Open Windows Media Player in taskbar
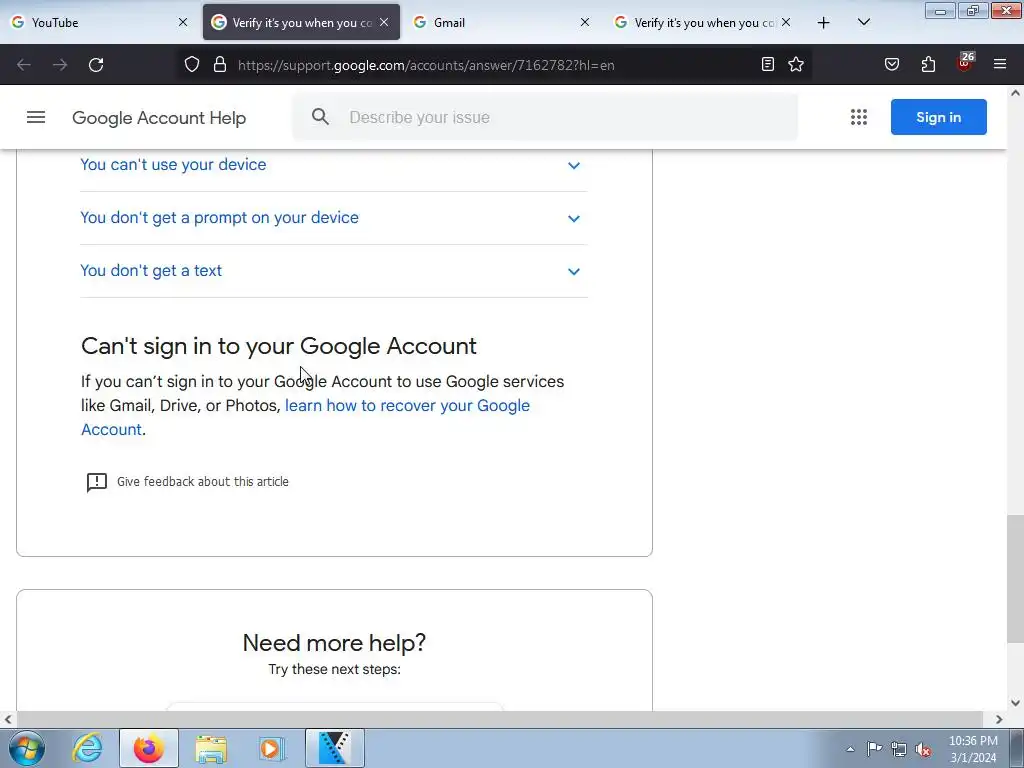Viewport: 1024px width, 768px height. point(272,748)
